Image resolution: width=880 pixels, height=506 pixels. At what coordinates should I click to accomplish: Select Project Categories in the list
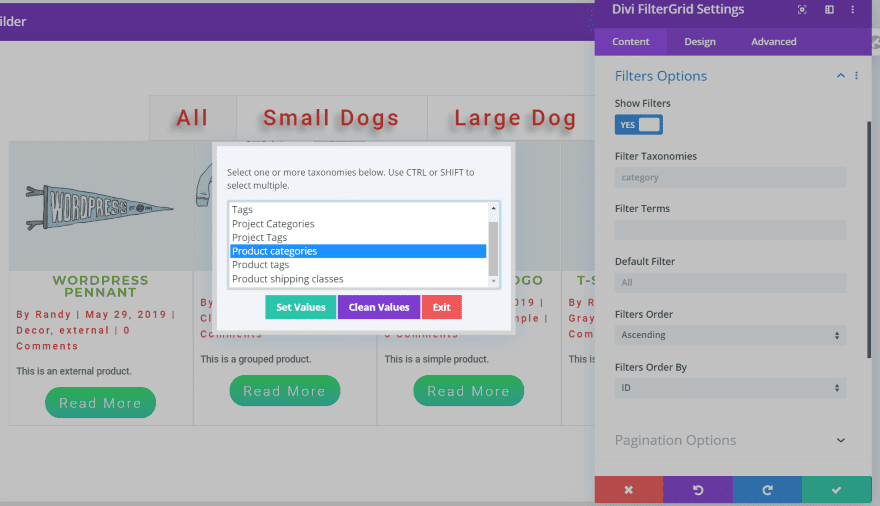[x=358, y=224]
